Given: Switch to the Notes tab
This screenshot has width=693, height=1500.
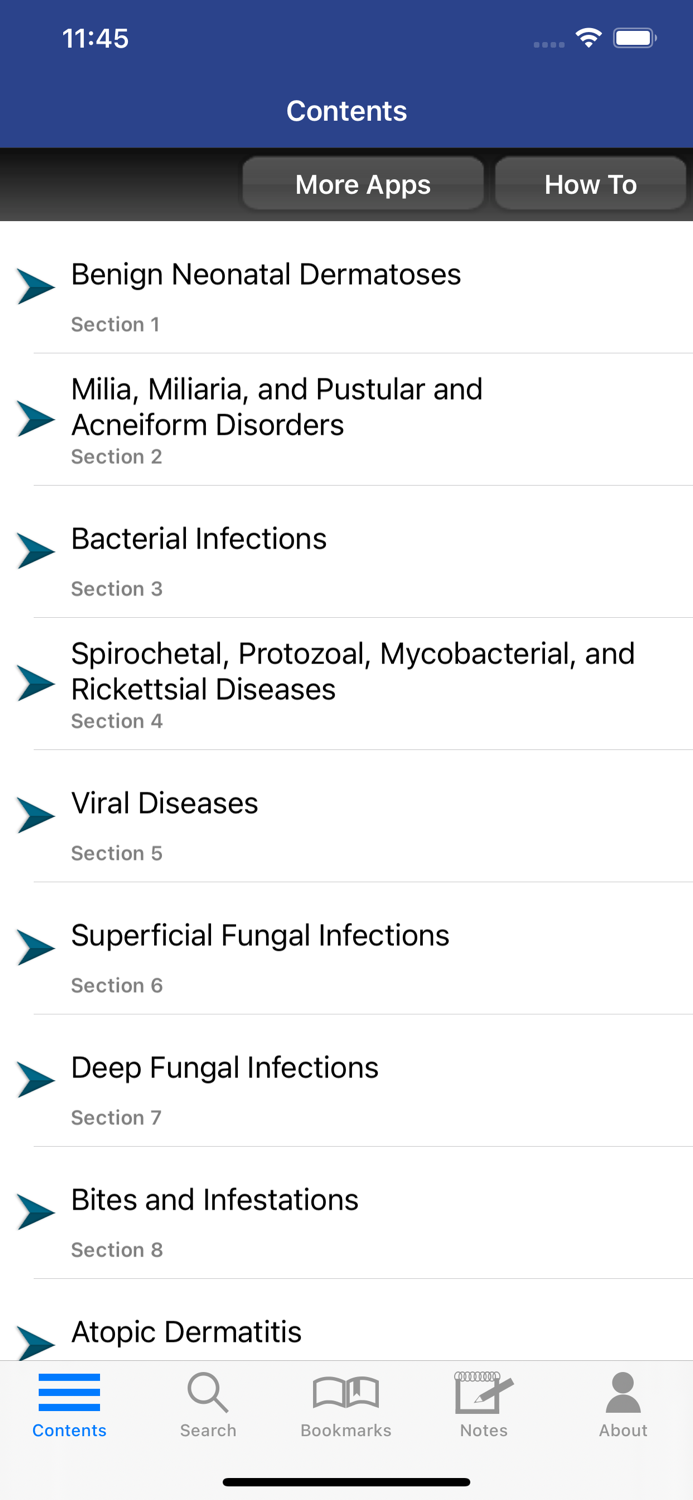Looking at the screenshot, I should (483, 1405).
